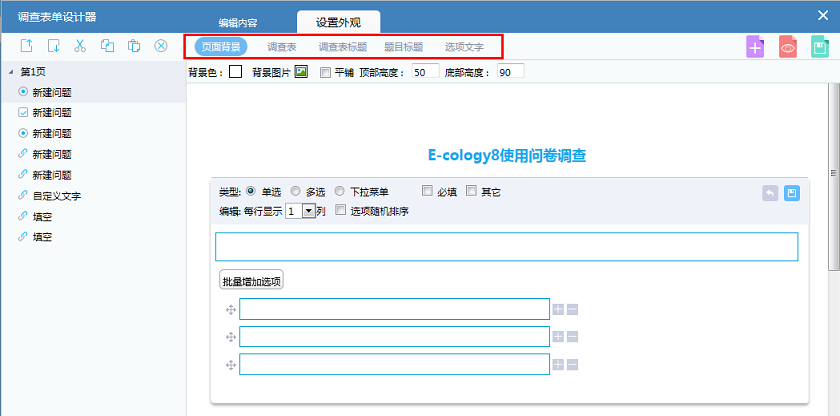
Task: Click the scissors cut icon
Action: [80, 46]
